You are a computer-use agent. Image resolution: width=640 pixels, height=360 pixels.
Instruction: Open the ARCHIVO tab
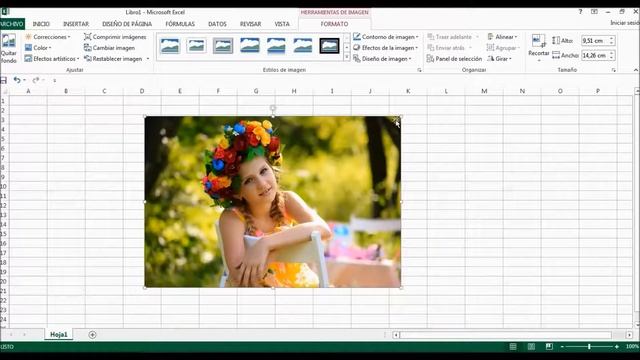click(x=12, y=24)
